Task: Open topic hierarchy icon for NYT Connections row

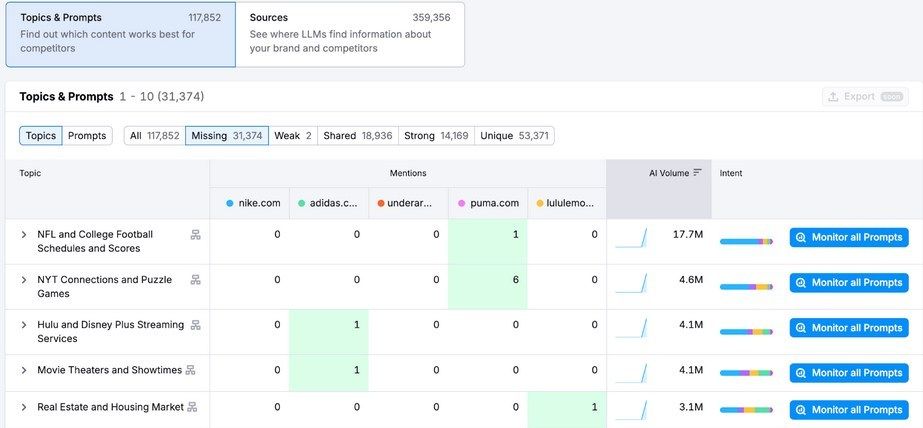Action: (x=195, y=280)
